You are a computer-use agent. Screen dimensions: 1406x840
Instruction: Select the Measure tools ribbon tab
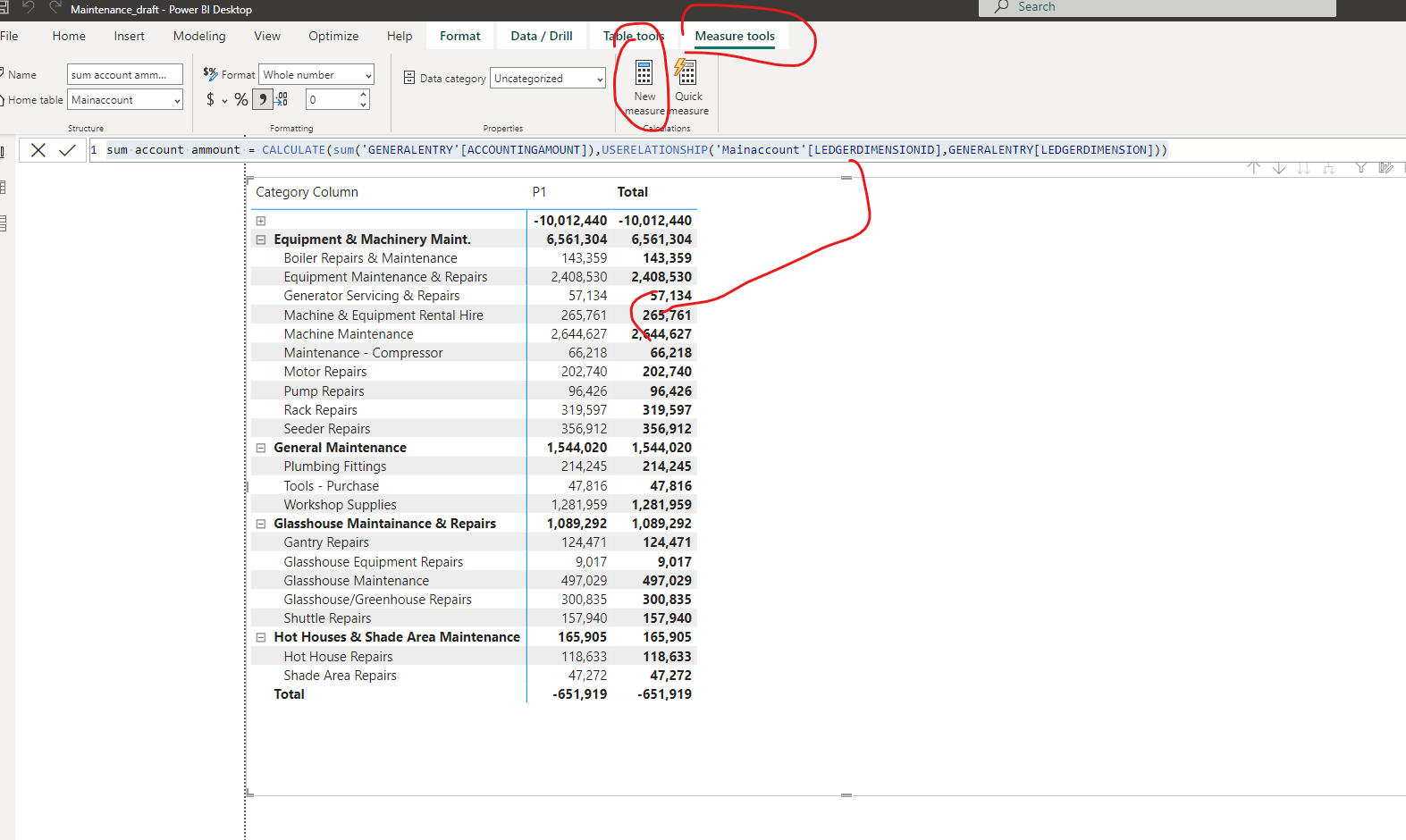point(735,36)
